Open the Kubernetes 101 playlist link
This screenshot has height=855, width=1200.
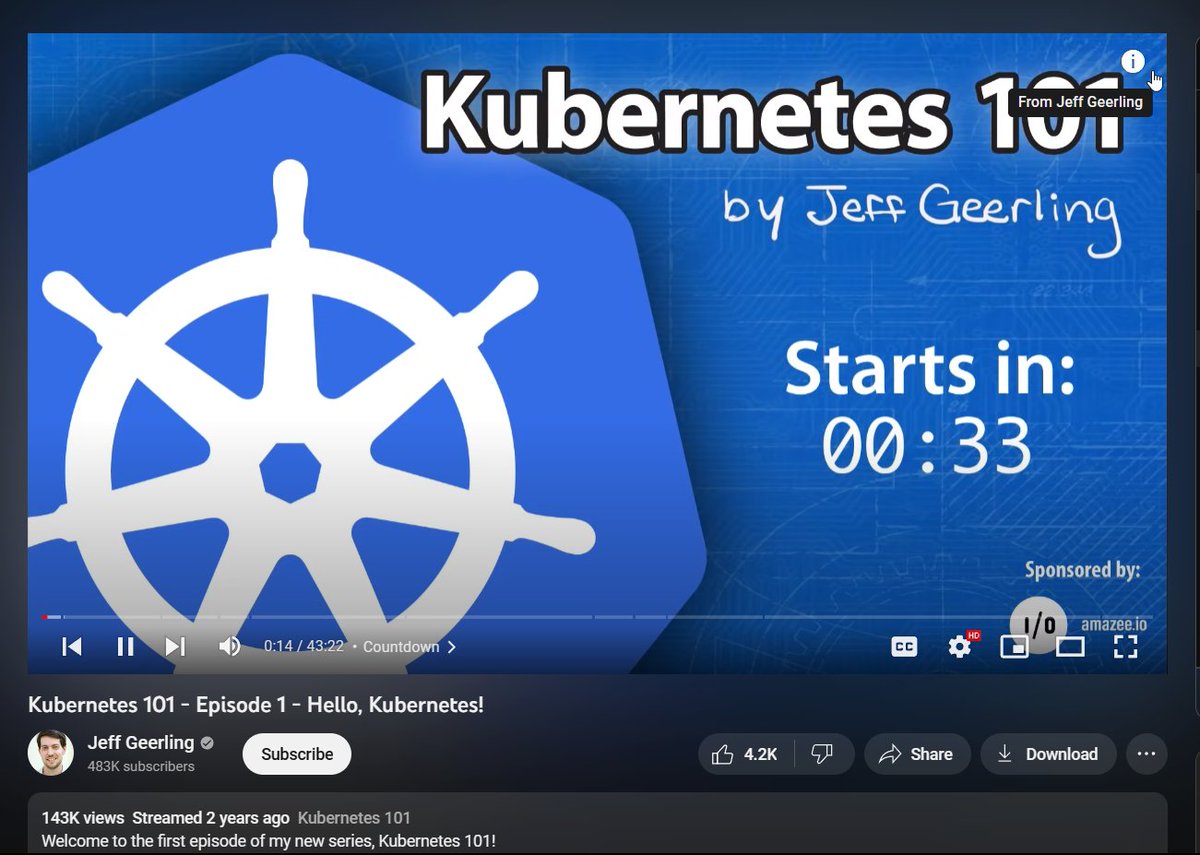[x=354, y=818]
